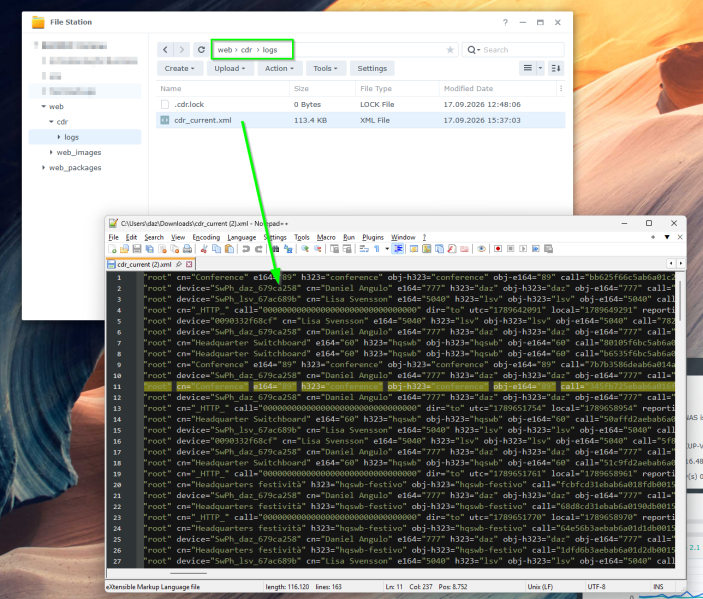Close the cdr_current (2).xml tab with red X
The image size is (703, 599).
point(189,265)
